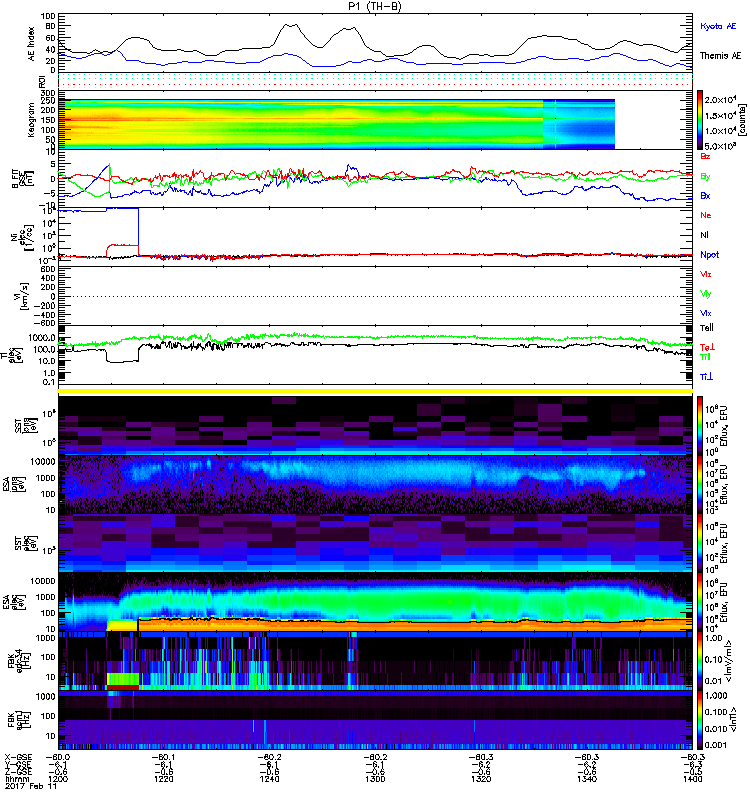Click the "1320" time tick label
750x800 pixels.
tap(481, 779)
